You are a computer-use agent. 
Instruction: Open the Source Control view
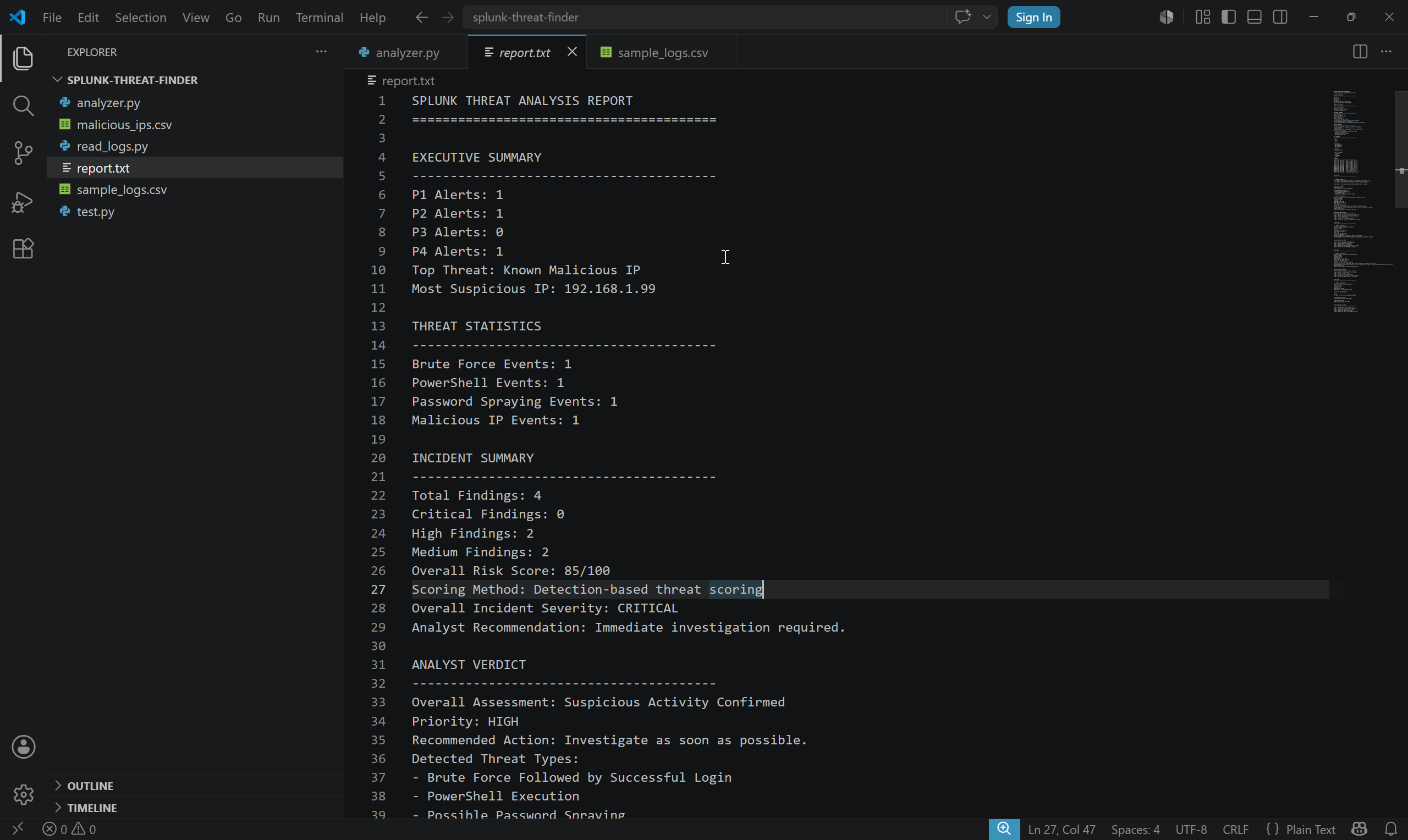pyautogui.click(x=23, y=153)
